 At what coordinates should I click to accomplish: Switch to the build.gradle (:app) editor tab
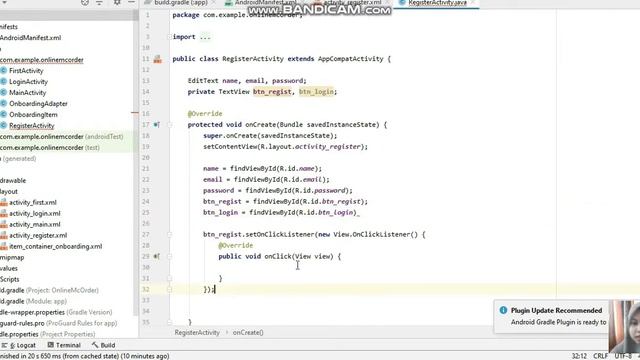tap(181, 2)
